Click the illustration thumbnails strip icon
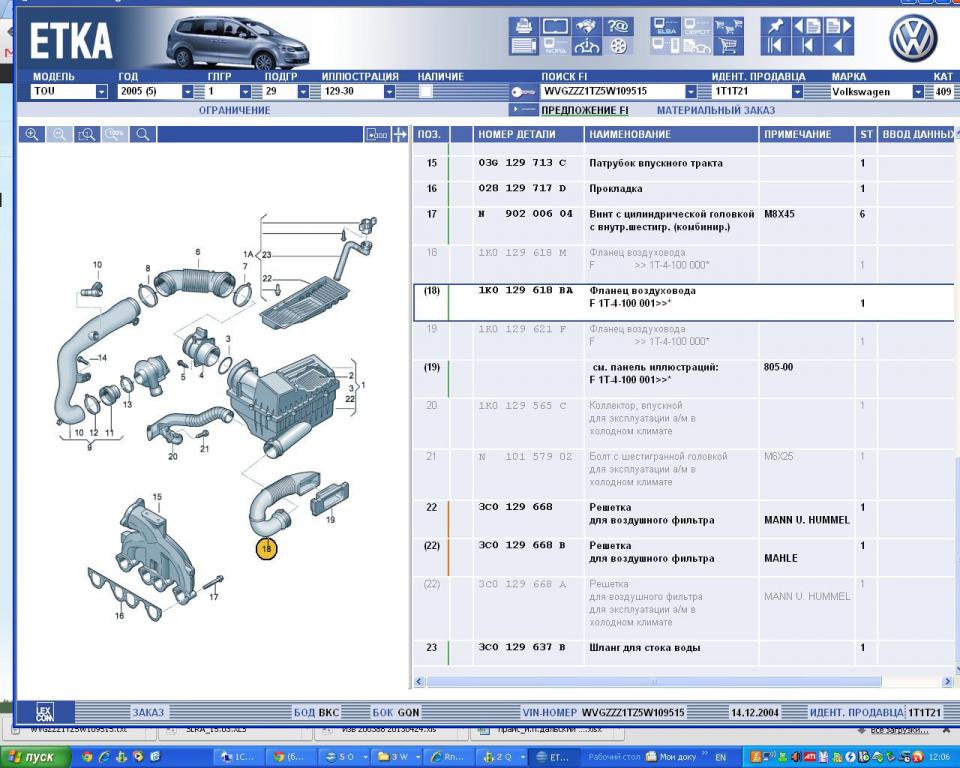Viewport: 960px width, 768px height. tap(377, 134)
